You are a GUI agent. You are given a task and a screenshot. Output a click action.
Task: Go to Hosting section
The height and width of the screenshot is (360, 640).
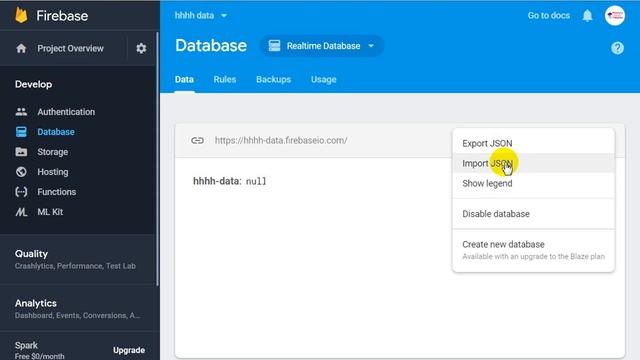click(53, 172)
